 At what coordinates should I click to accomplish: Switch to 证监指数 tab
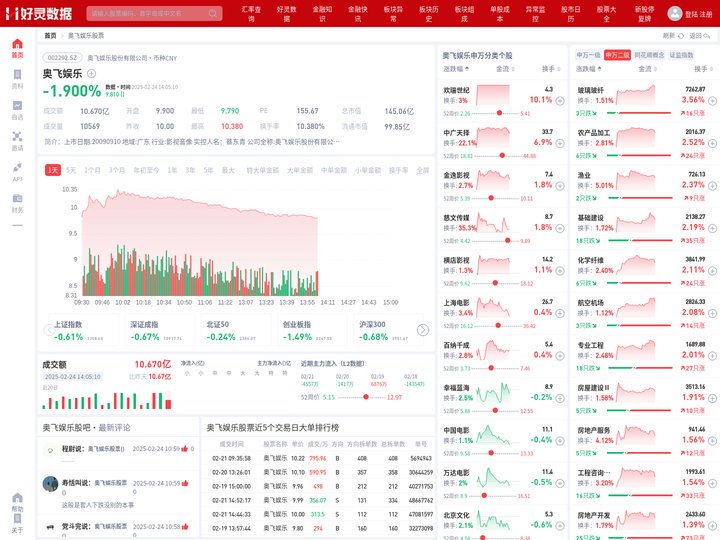point(681,55)
